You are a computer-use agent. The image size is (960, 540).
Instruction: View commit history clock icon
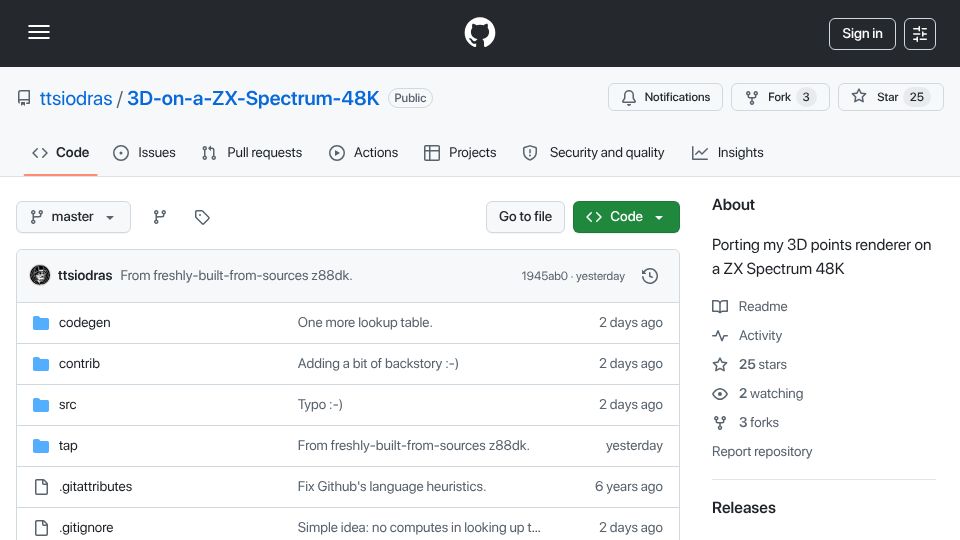(650, 276)
